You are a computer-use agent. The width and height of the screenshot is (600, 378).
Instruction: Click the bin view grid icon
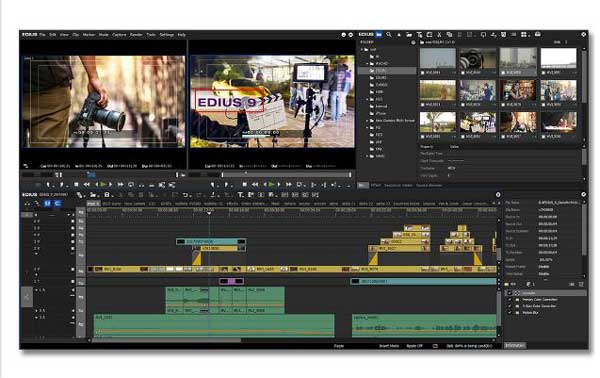524,34
